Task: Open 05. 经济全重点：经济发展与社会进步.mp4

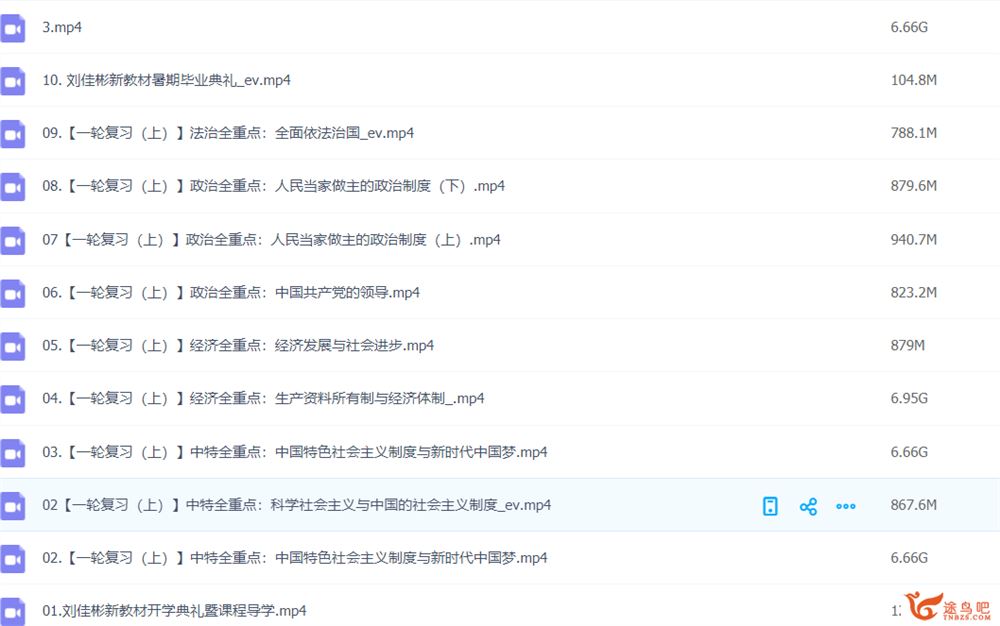Action: (238, 346)
